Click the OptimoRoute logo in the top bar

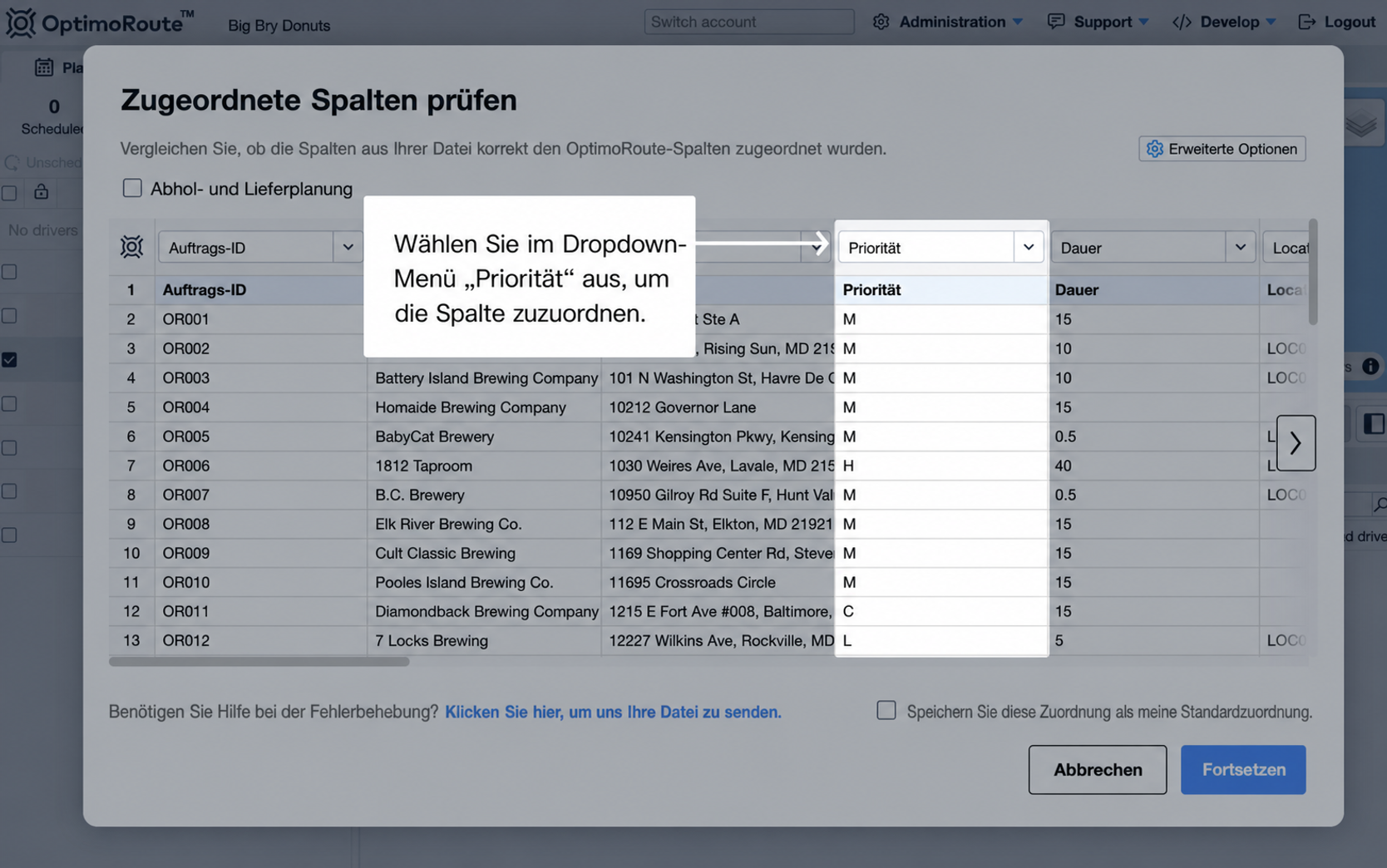(x=100, y=22)
